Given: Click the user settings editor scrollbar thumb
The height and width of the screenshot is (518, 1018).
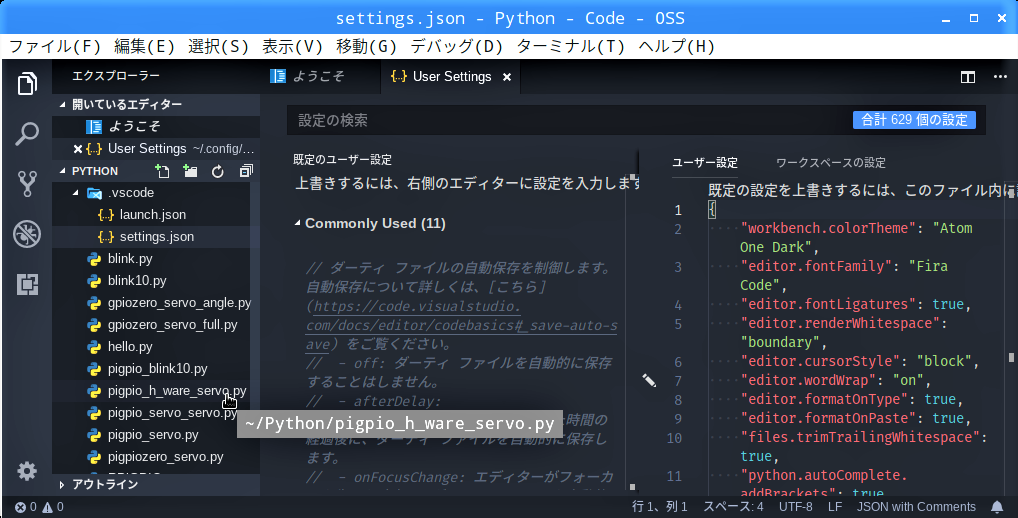Looking at the screenshot, I should tap(1011, 358).
